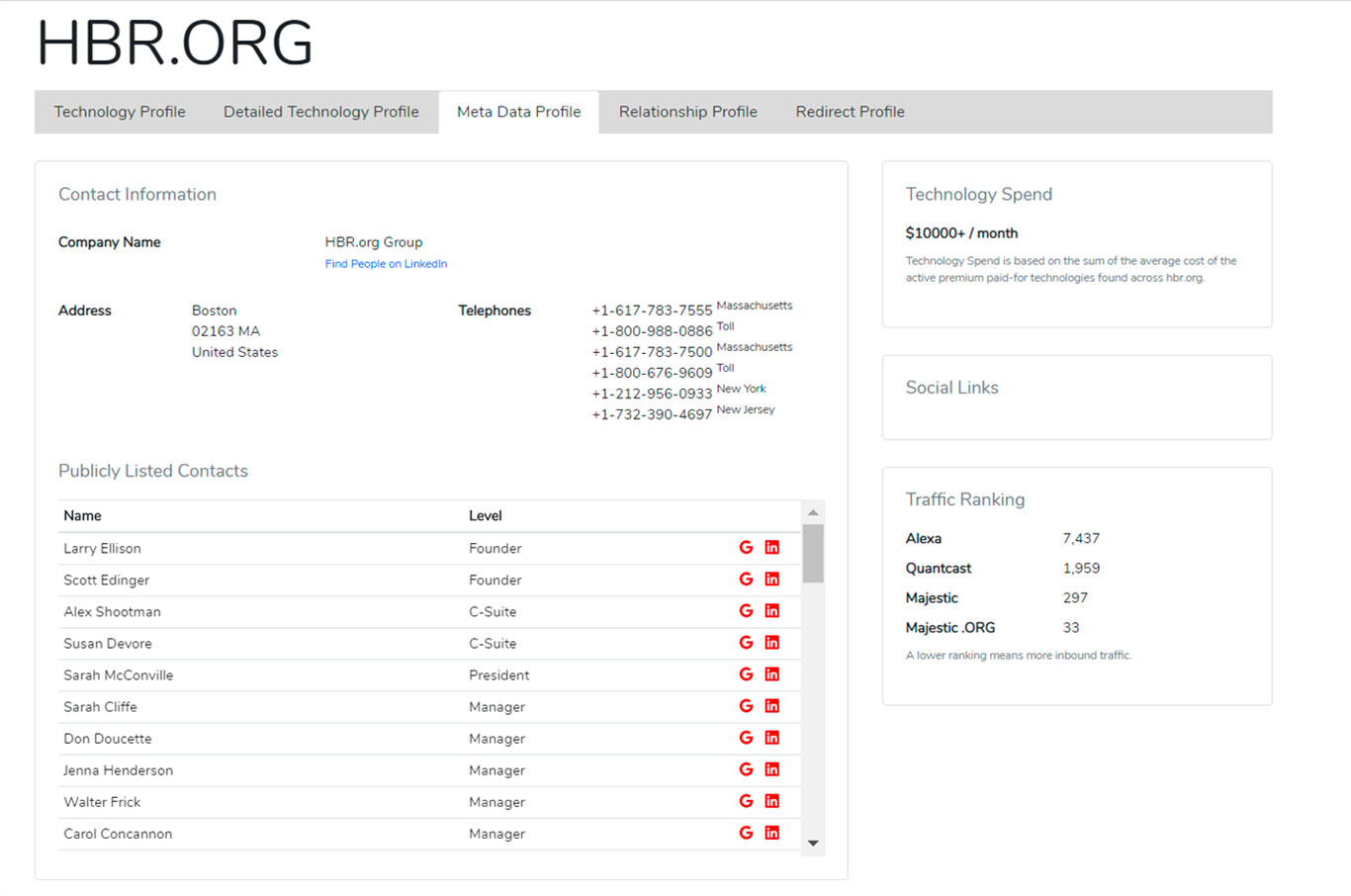The height and width of the screenshot is (896, 1351).
Task: Select the name Larry Ellison
Action: pos(102,548)
